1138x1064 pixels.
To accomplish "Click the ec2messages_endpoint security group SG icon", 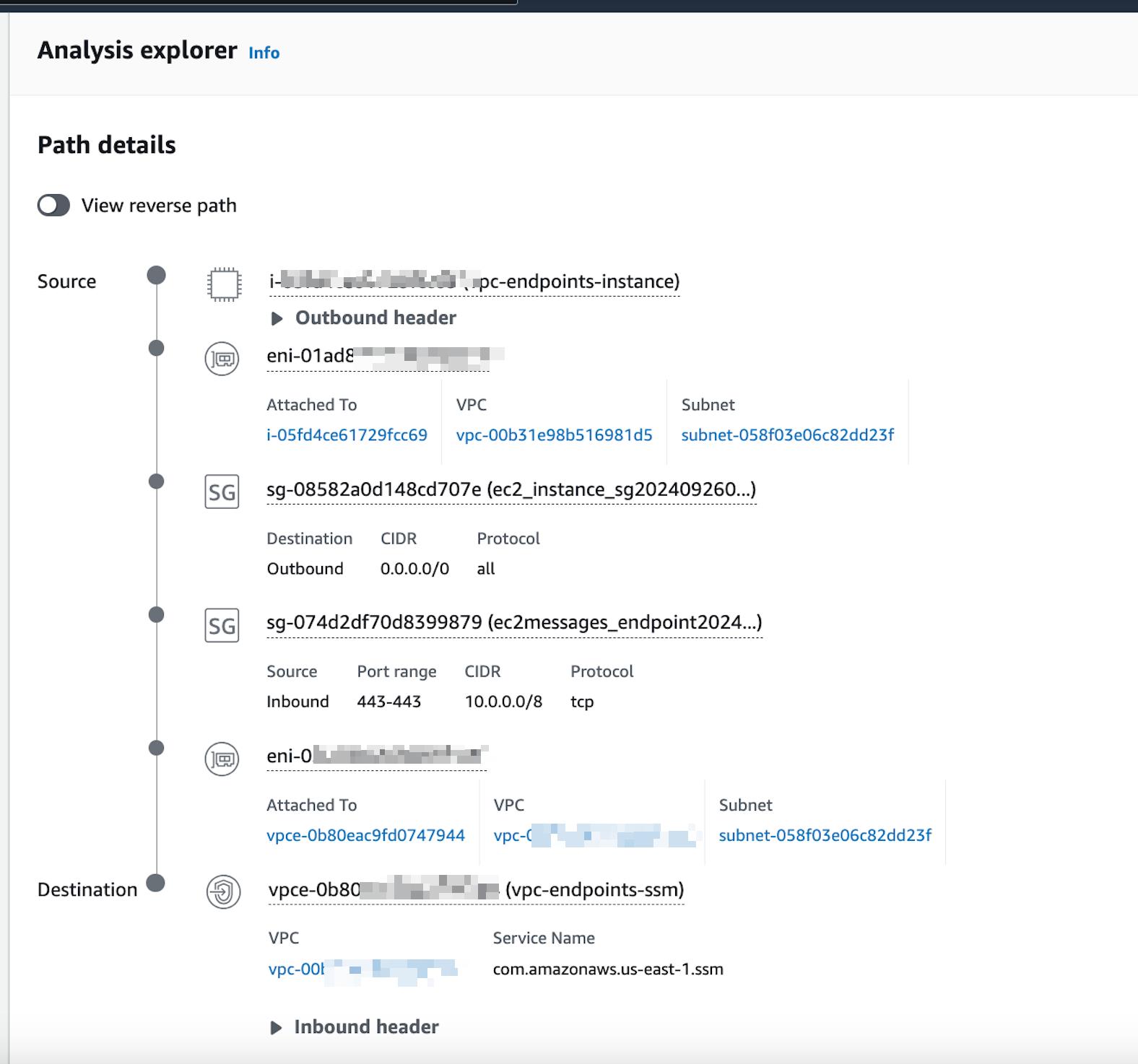I will click(222, 625).
